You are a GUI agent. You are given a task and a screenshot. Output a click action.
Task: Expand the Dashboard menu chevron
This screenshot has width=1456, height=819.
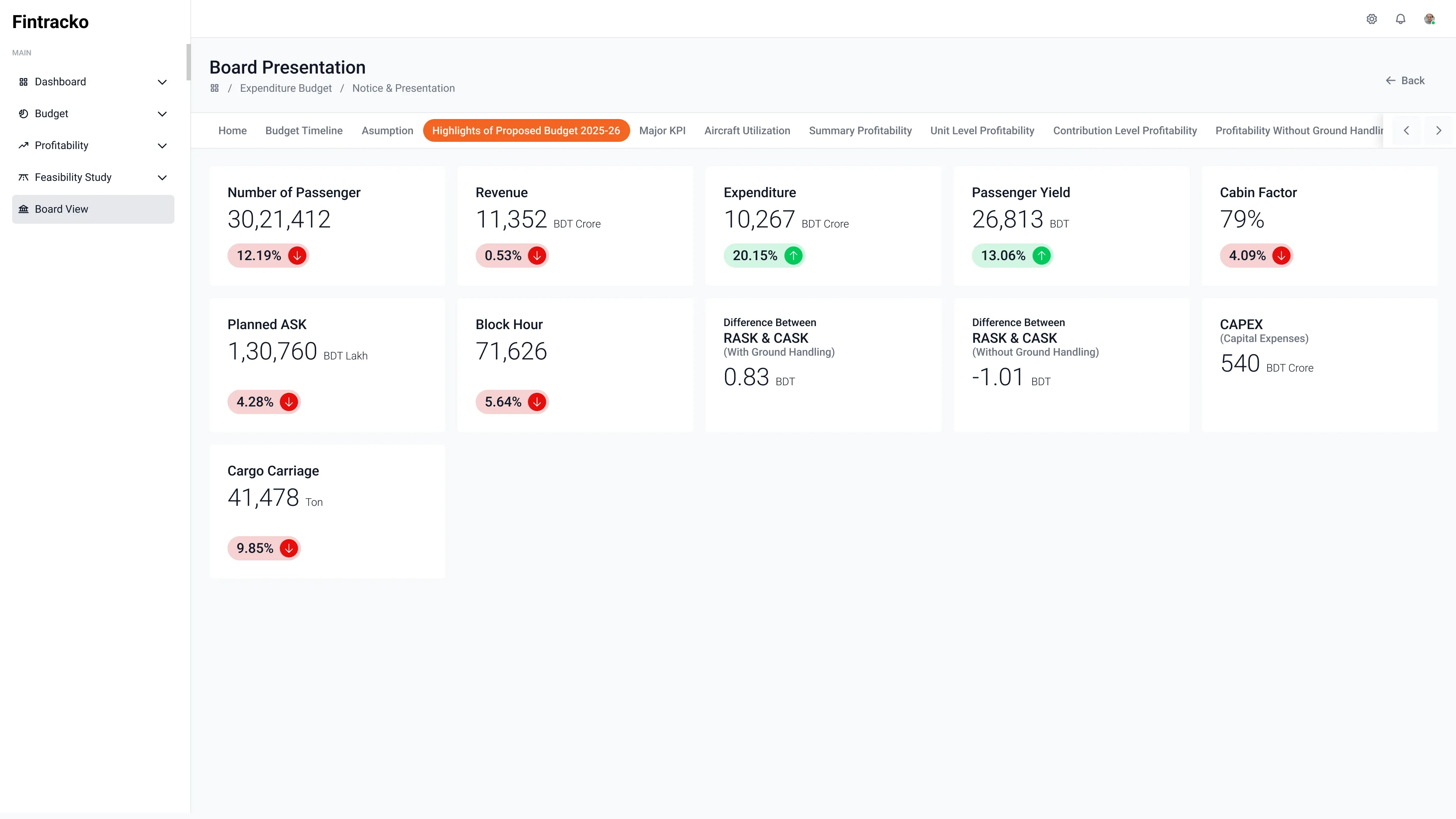tap(162, 82)
